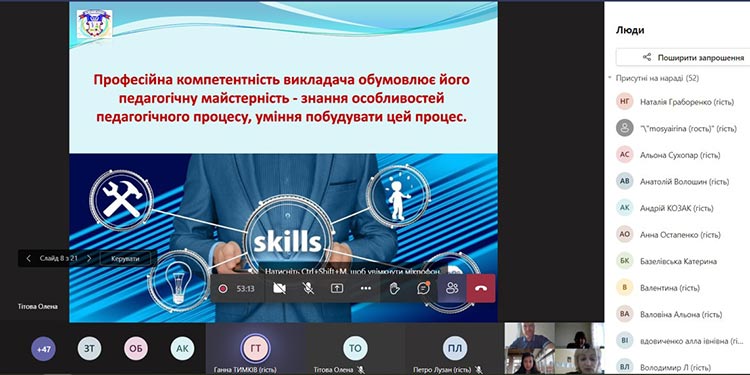Screen dimensions: 750x375
Task: Select Наталія Граборенко avatar НГ
Action: click(625, 101)
